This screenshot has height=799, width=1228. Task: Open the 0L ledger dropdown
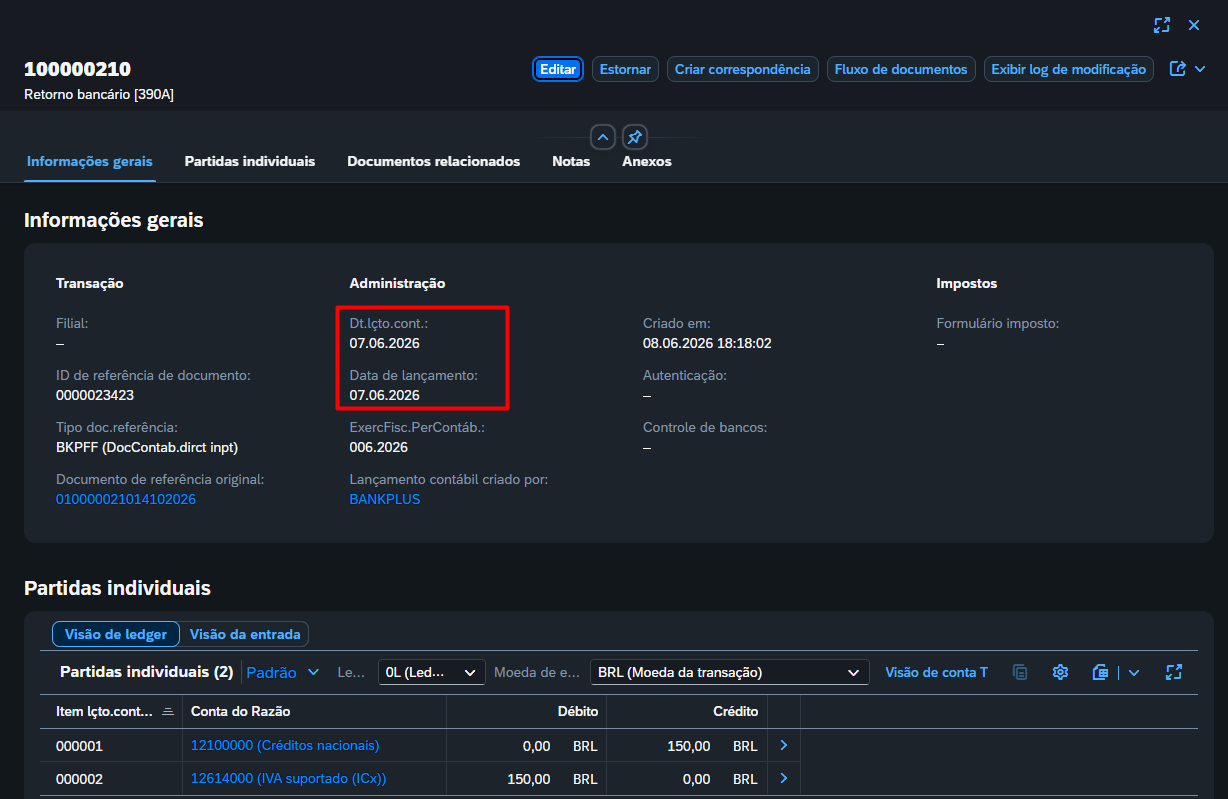(431, 672)
